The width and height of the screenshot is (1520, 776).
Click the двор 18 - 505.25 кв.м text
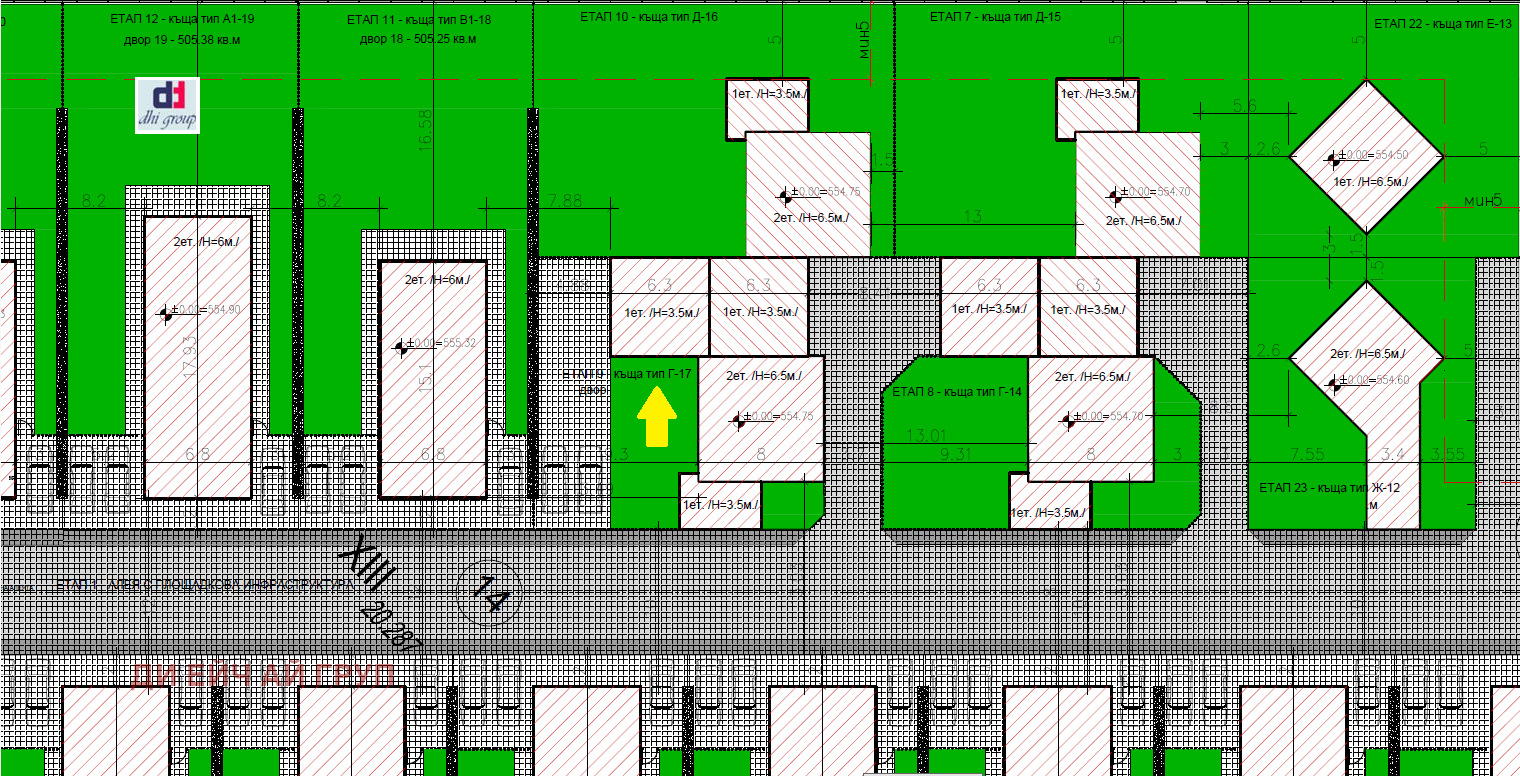[419, 40]
